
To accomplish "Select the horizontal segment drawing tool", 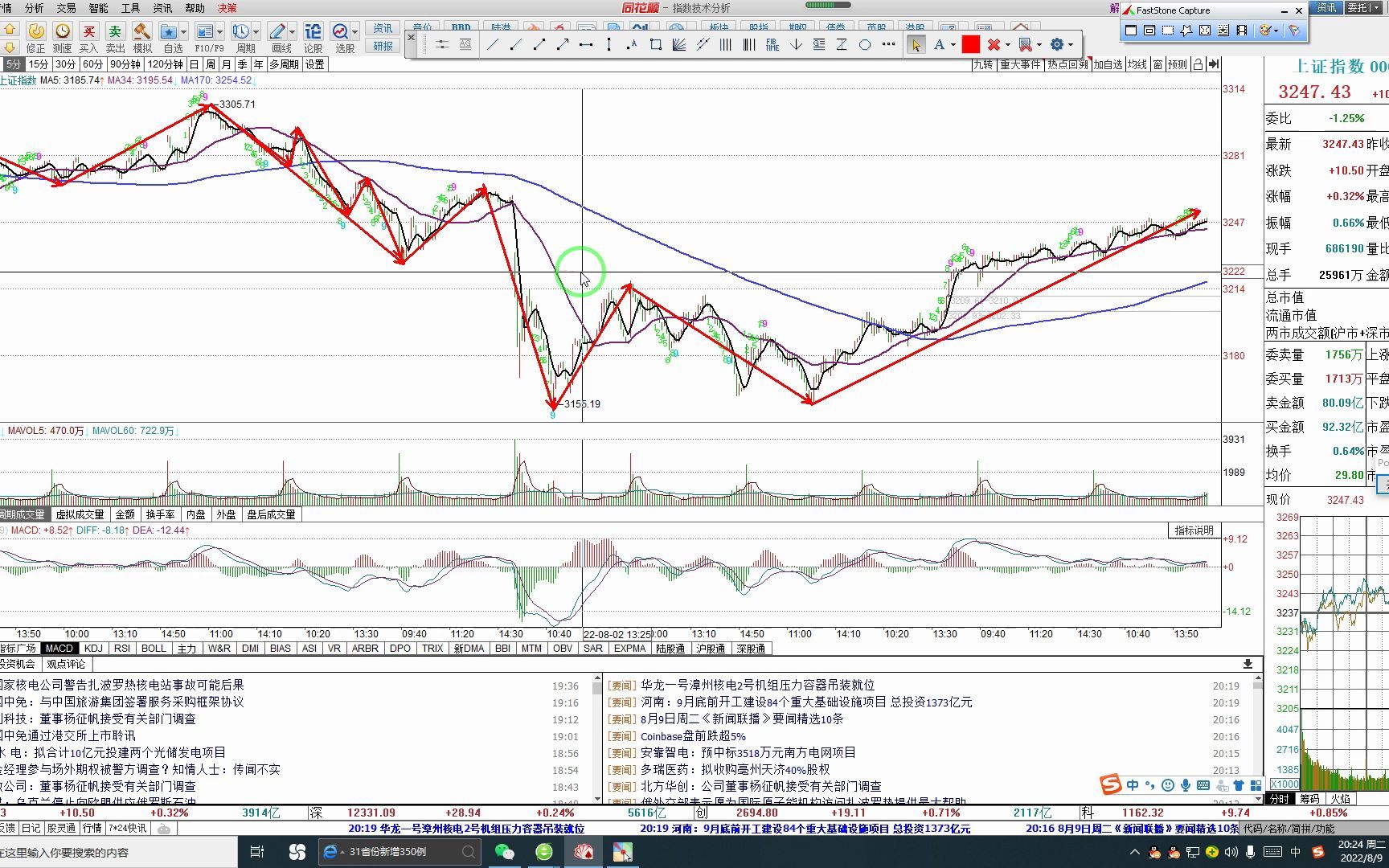I will (x=586, y=45).
